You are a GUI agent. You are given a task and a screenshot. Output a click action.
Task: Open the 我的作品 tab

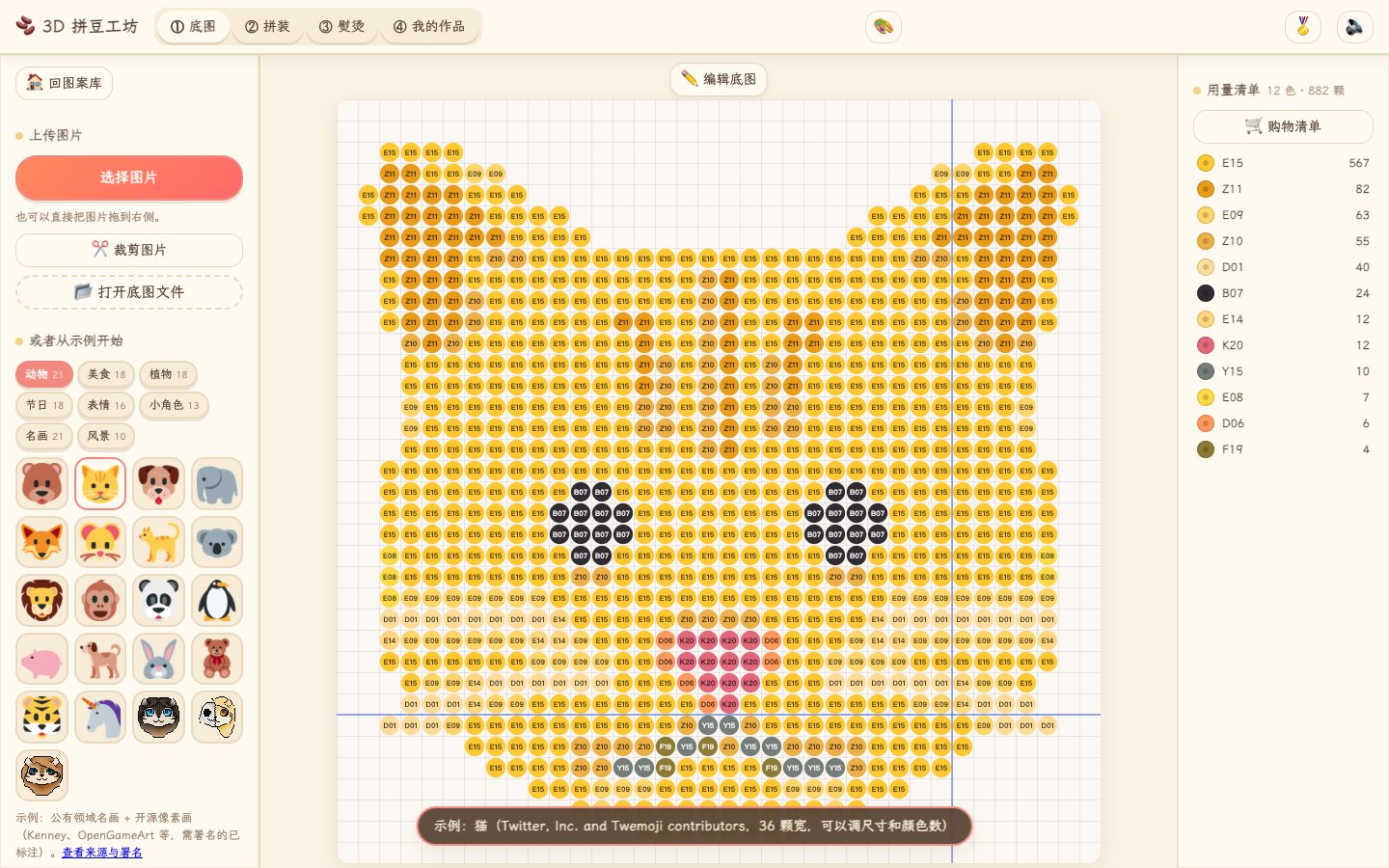click(x=429, y=27)
